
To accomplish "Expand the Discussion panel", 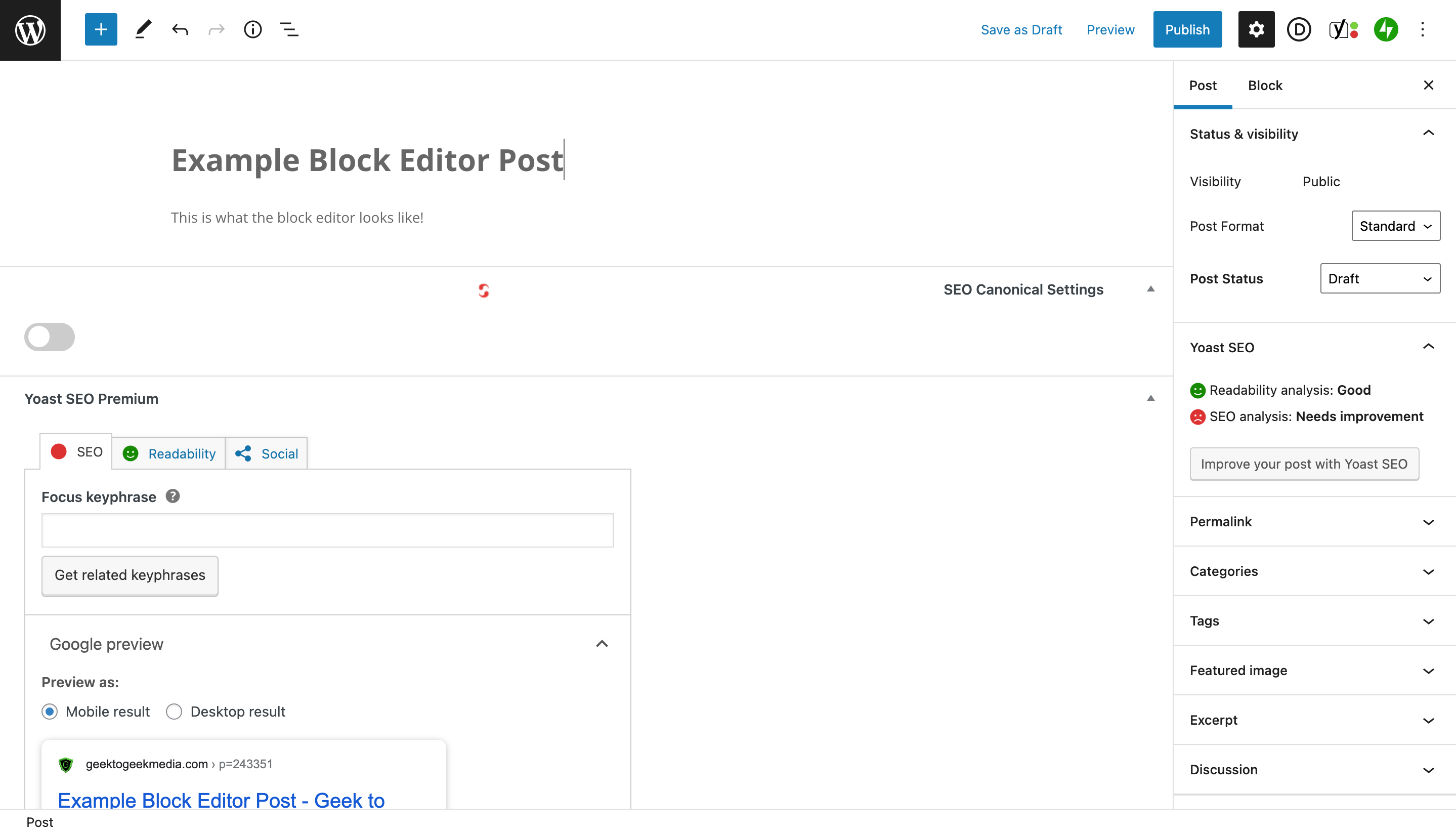I will pos(1314,770).
